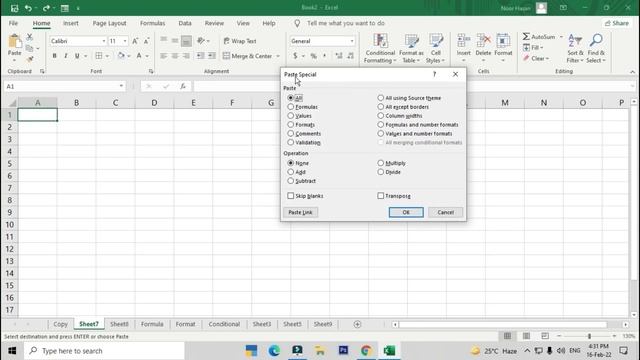Viewport: 640px width, 360px height.
Task: Click the Format Painter brush icon
Action: [x=29, y=60]
